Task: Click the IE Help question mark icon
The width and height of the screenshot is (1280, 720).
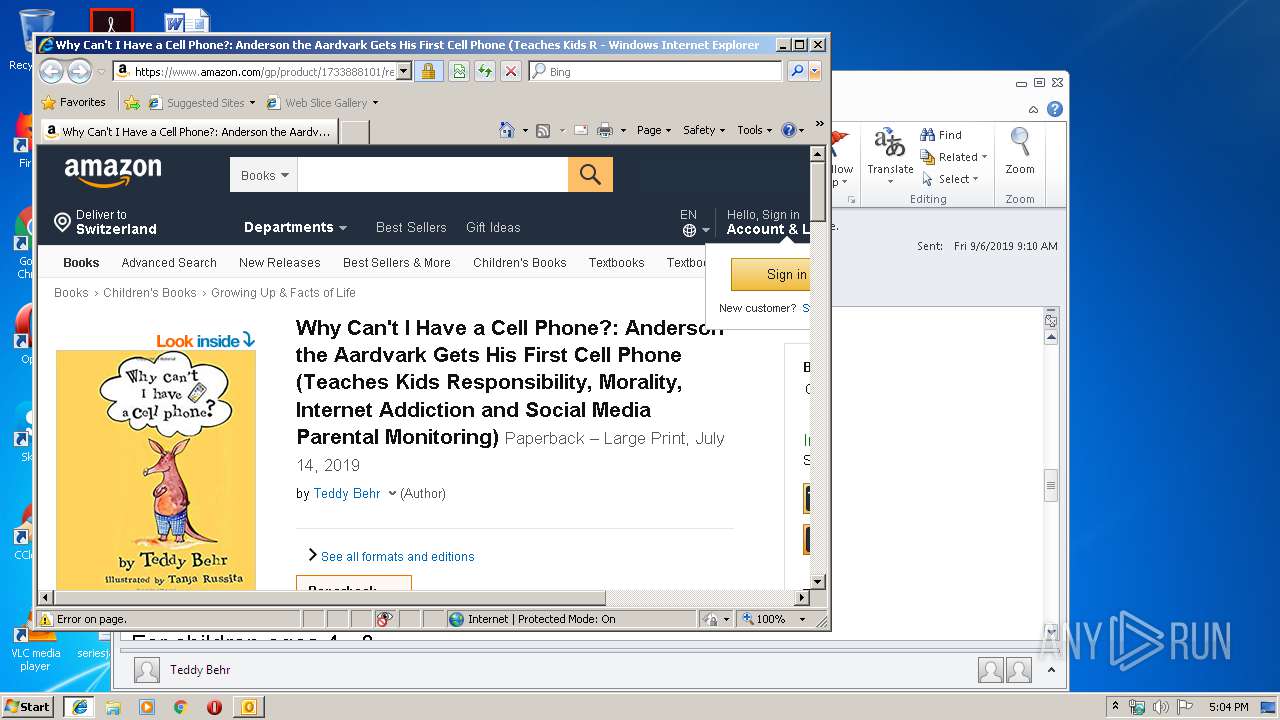Action: click(788, 130)
